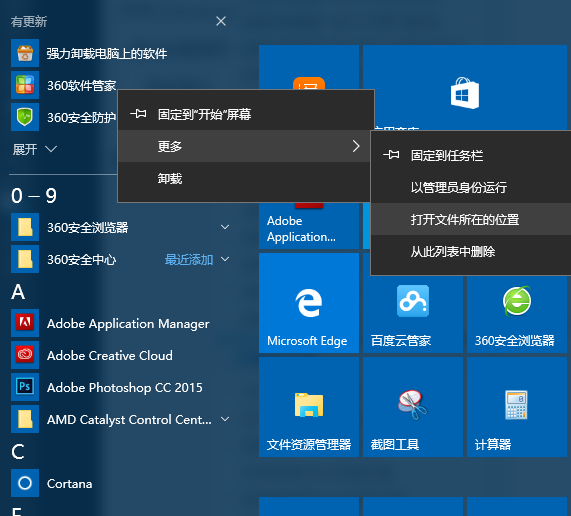Click pin icon beside 固定到"开始"屏幕
Image resolution: width=571 pixels, height=516 pixels.
[138, 114]
